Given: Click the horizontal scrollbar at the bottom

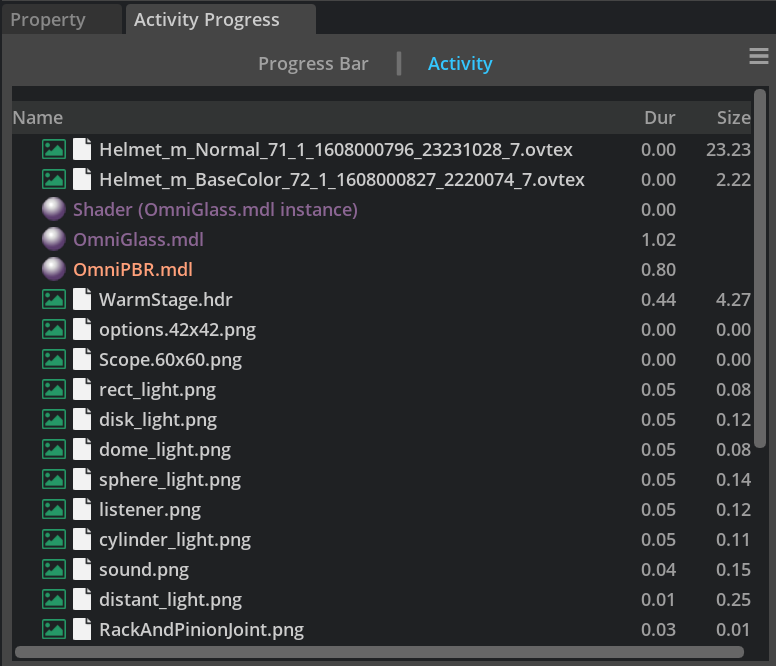Looking at the screenshot, I should [x=380, y=652].
